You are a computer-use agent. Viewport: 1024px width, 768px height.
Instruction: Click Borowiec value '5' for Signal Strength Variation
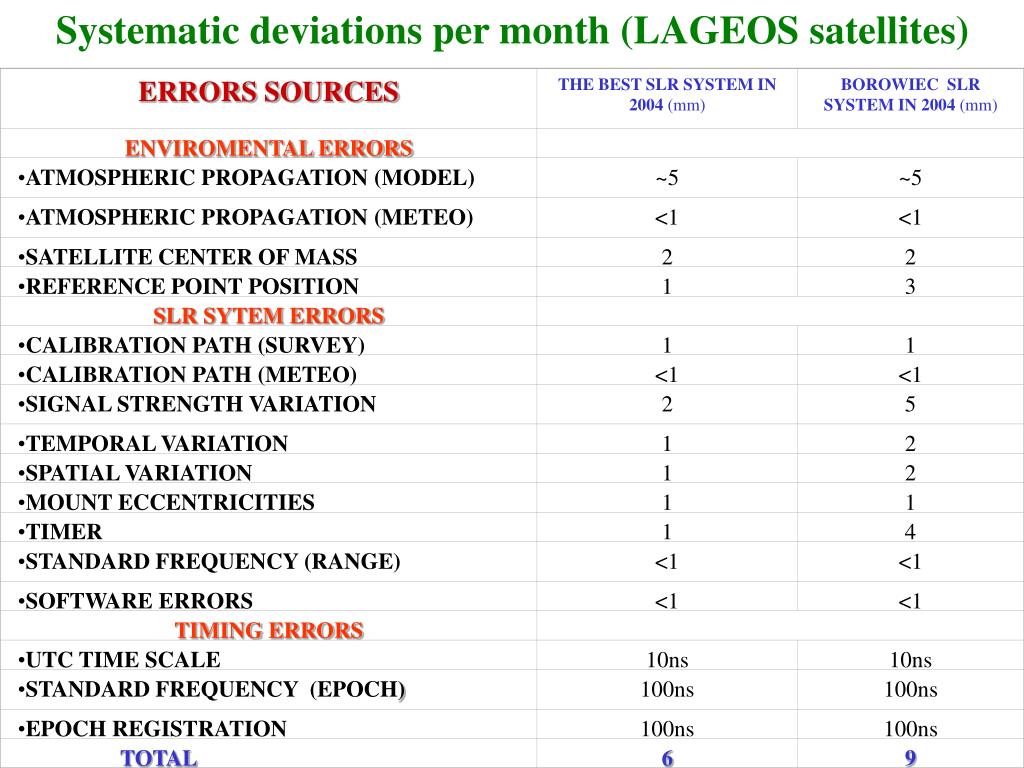910,404
